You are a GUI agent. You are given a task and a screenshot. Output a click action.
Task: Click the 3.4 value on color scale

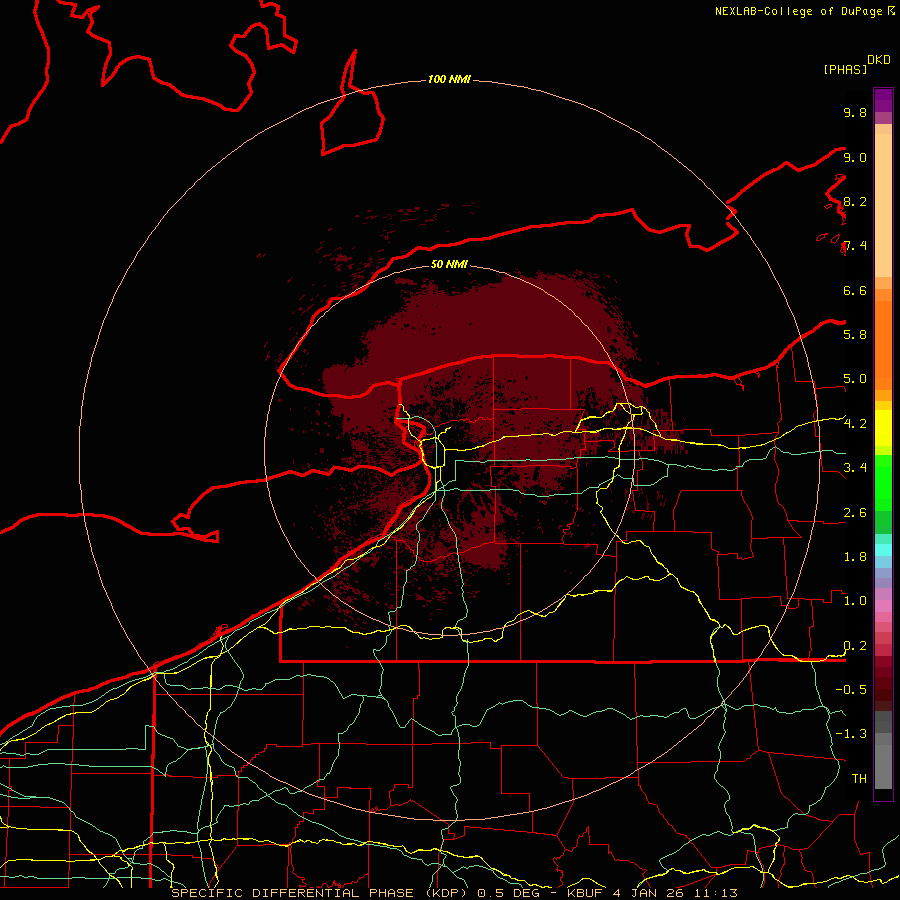855,467
